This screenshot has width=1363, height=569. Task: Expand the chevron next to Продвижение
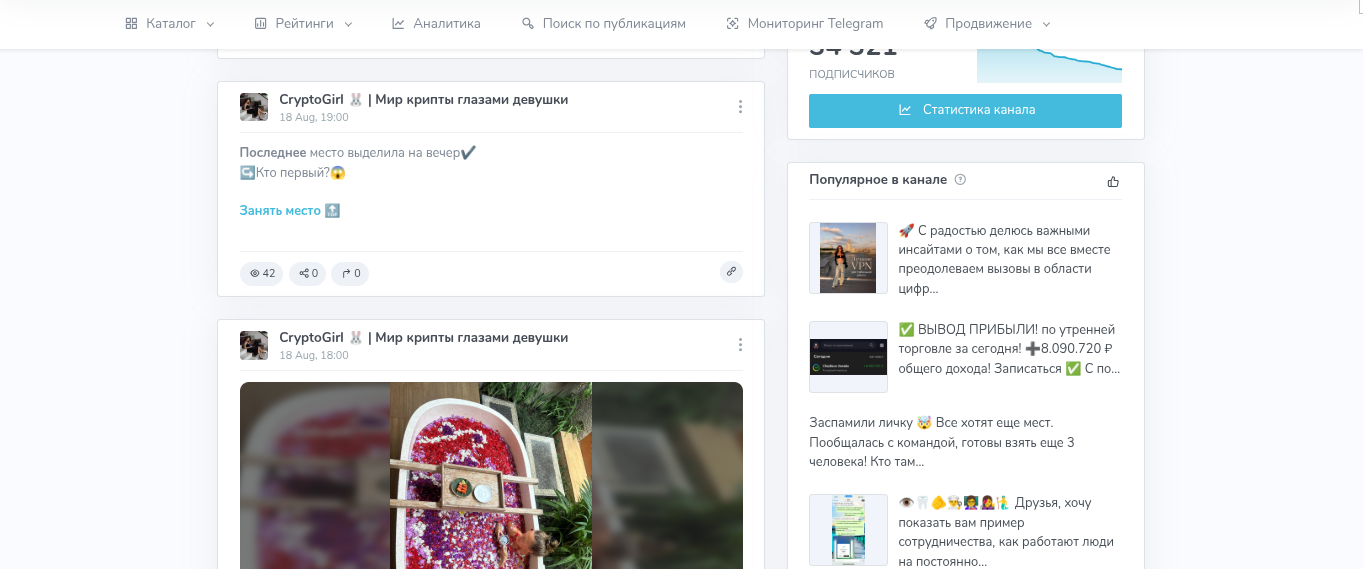(1046, 24)
